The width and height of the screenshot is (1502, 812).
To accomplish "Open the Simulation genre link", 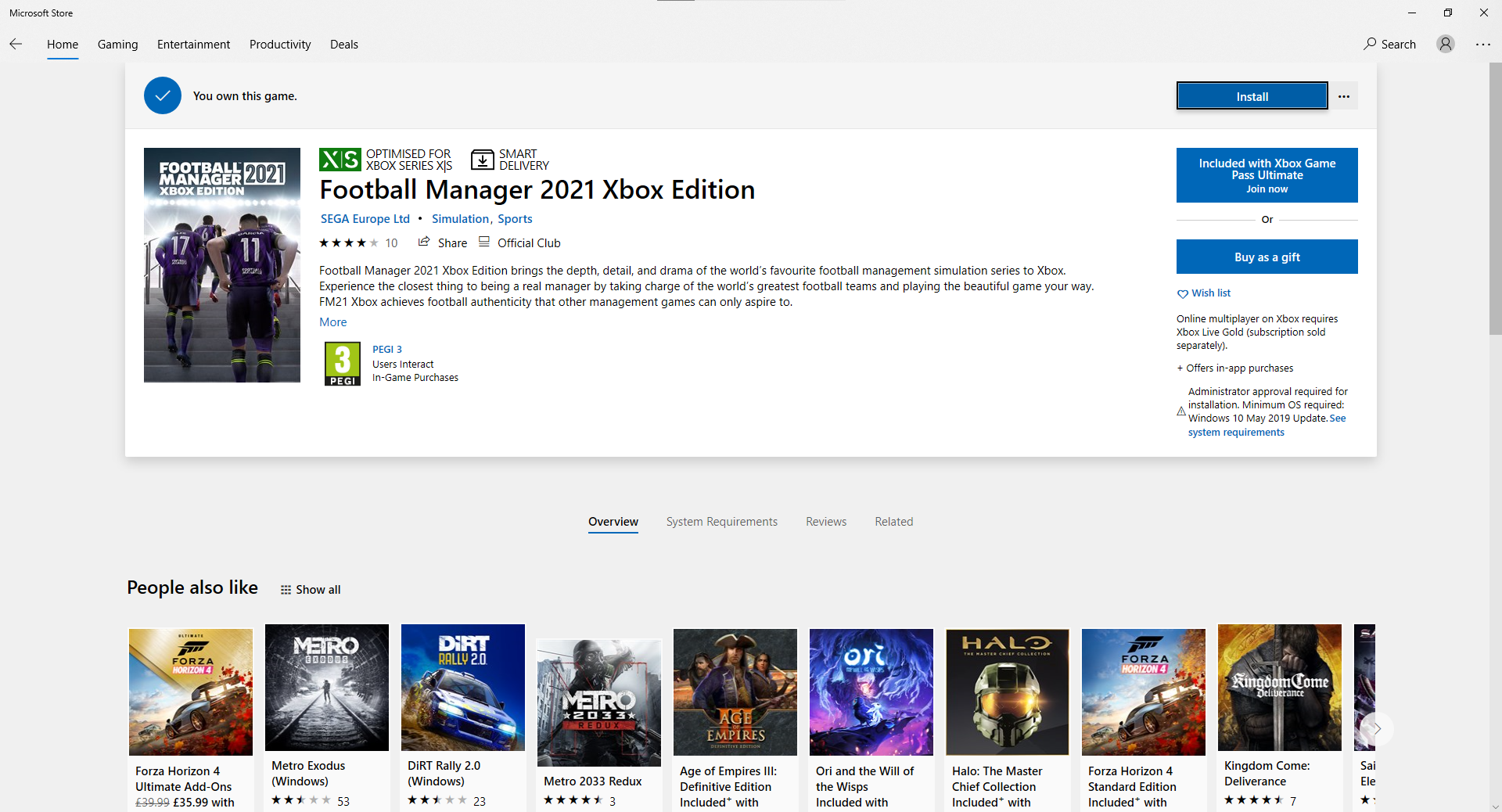I will [460, 219].
